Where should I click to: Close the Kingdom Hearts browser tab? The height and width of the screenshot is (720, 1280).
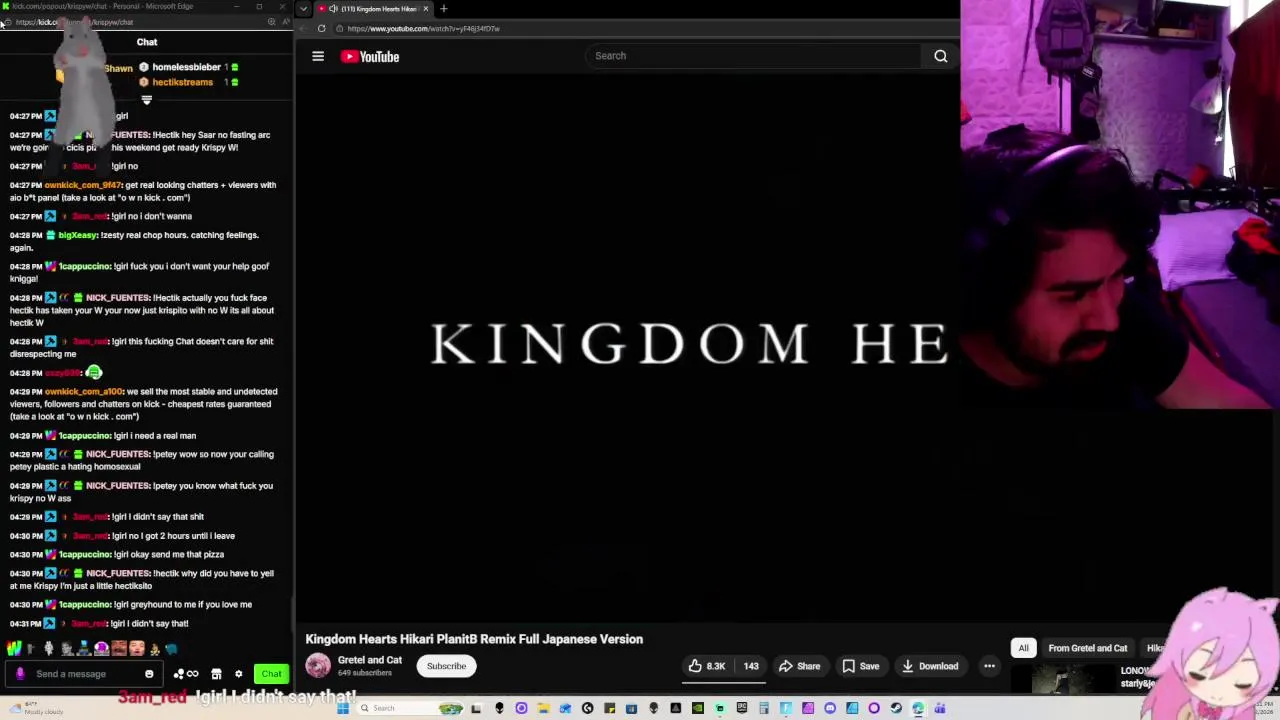[x=426, y=9]
